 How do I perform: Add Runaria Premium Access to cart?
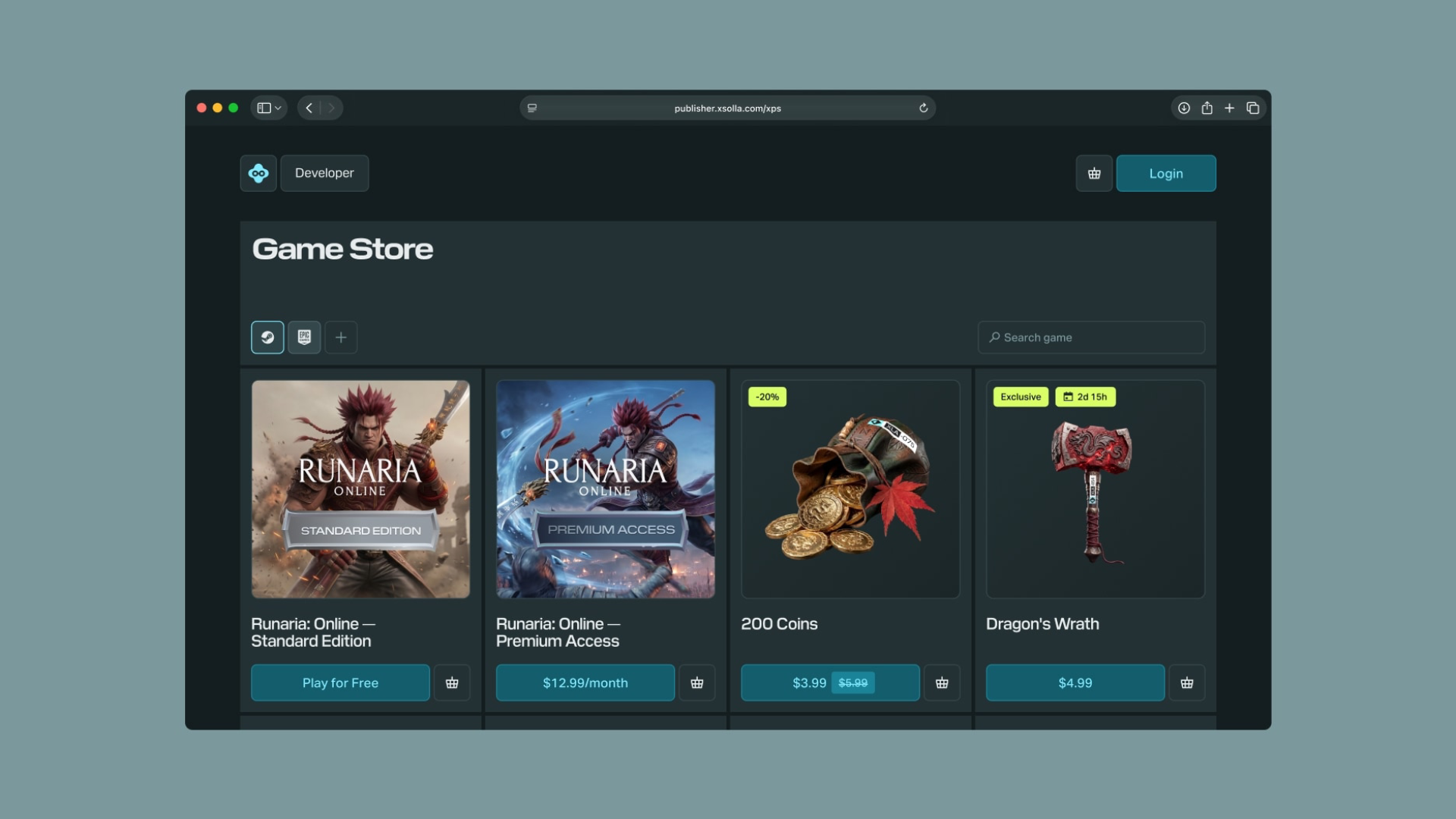(697, 682)
